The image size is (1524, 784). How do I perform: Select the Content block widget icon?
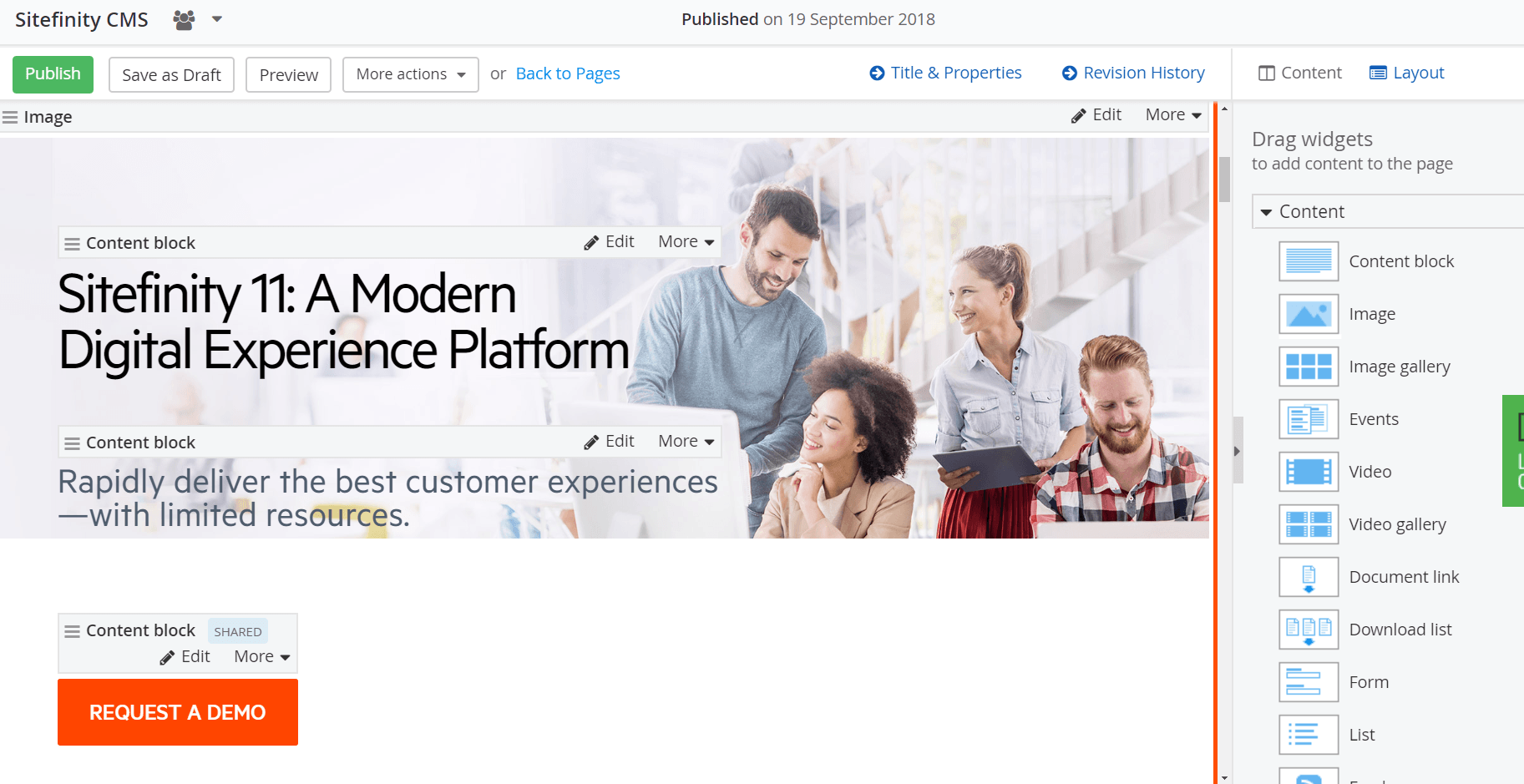[1309, 261]
